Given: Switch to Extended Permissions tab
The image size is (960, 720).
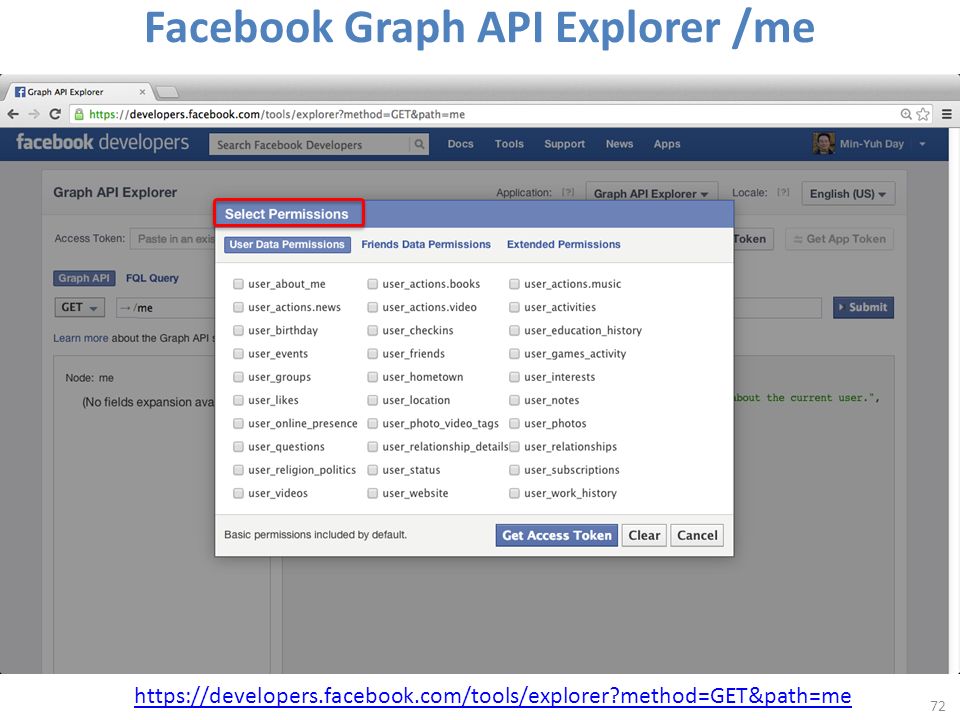Looking at the screenshot, I should coord(563,244).
